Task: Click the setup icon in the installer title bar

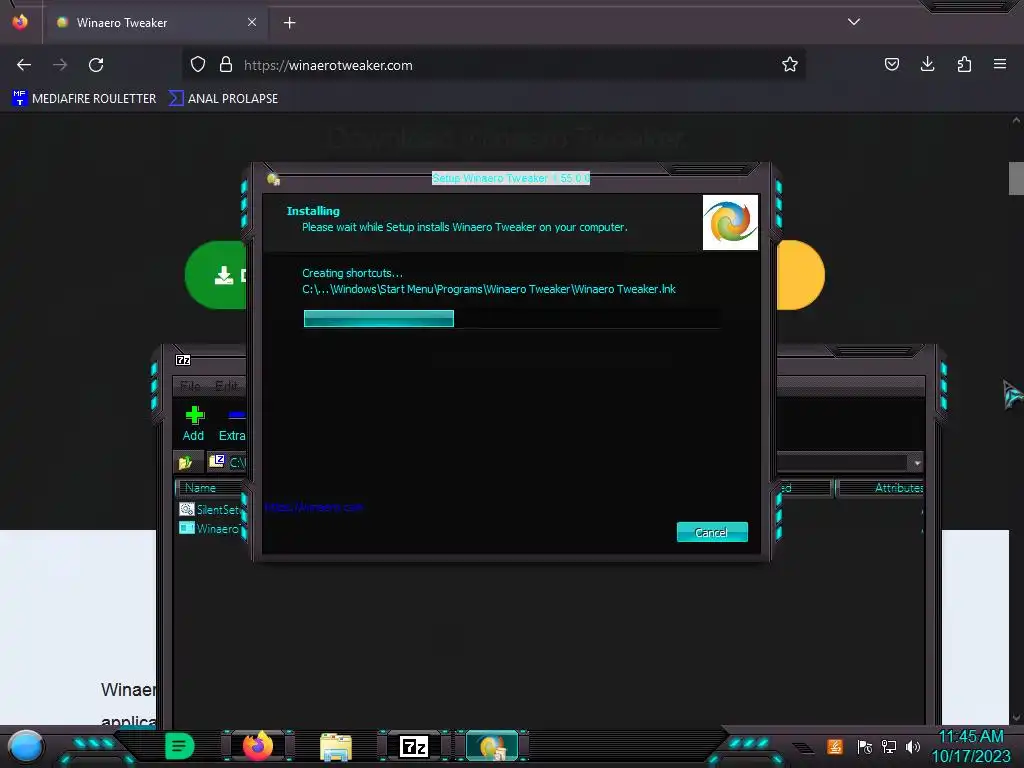Action: click(273, 179)
